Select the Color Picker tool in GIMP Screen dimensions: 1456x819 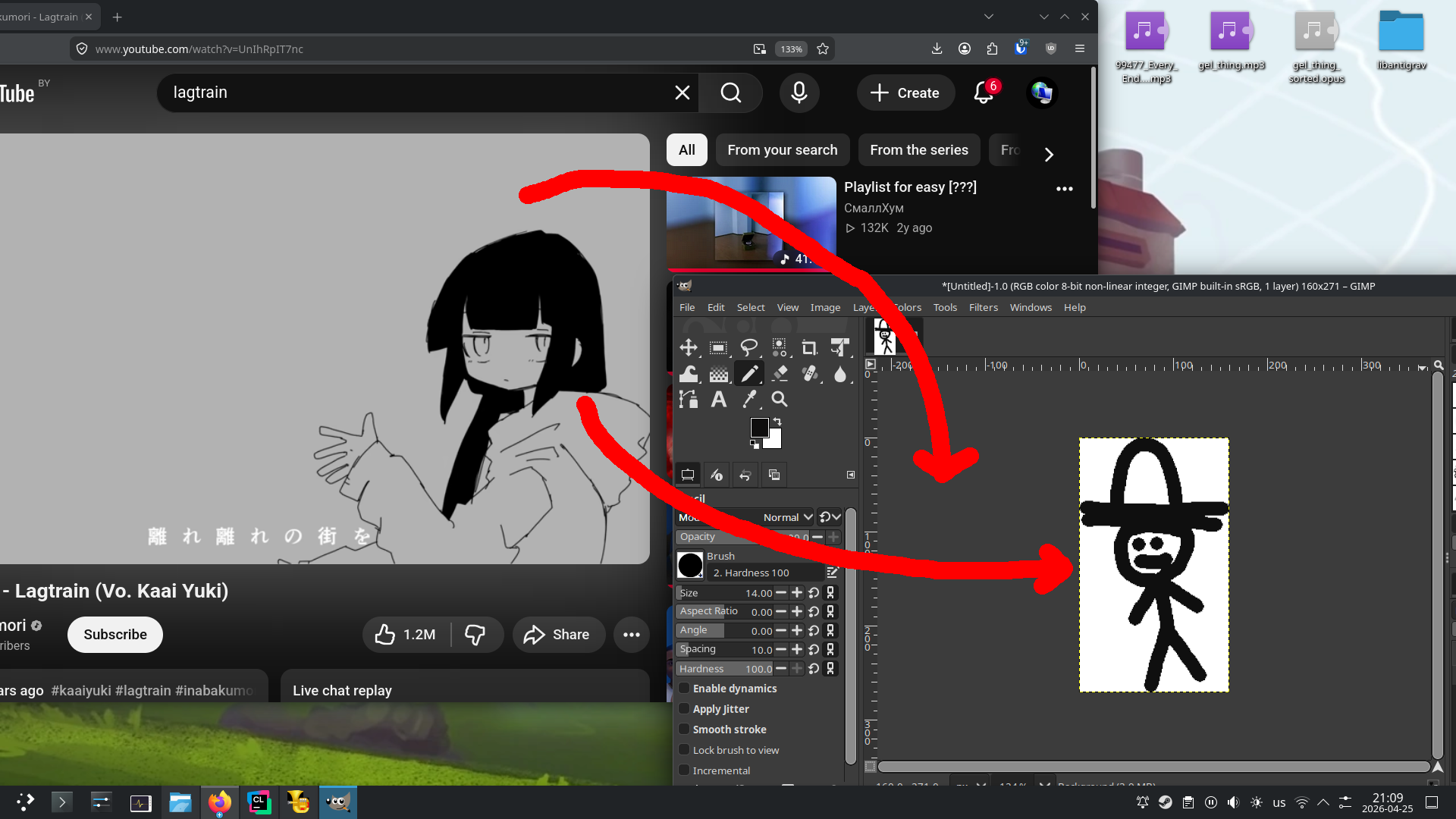748,400
